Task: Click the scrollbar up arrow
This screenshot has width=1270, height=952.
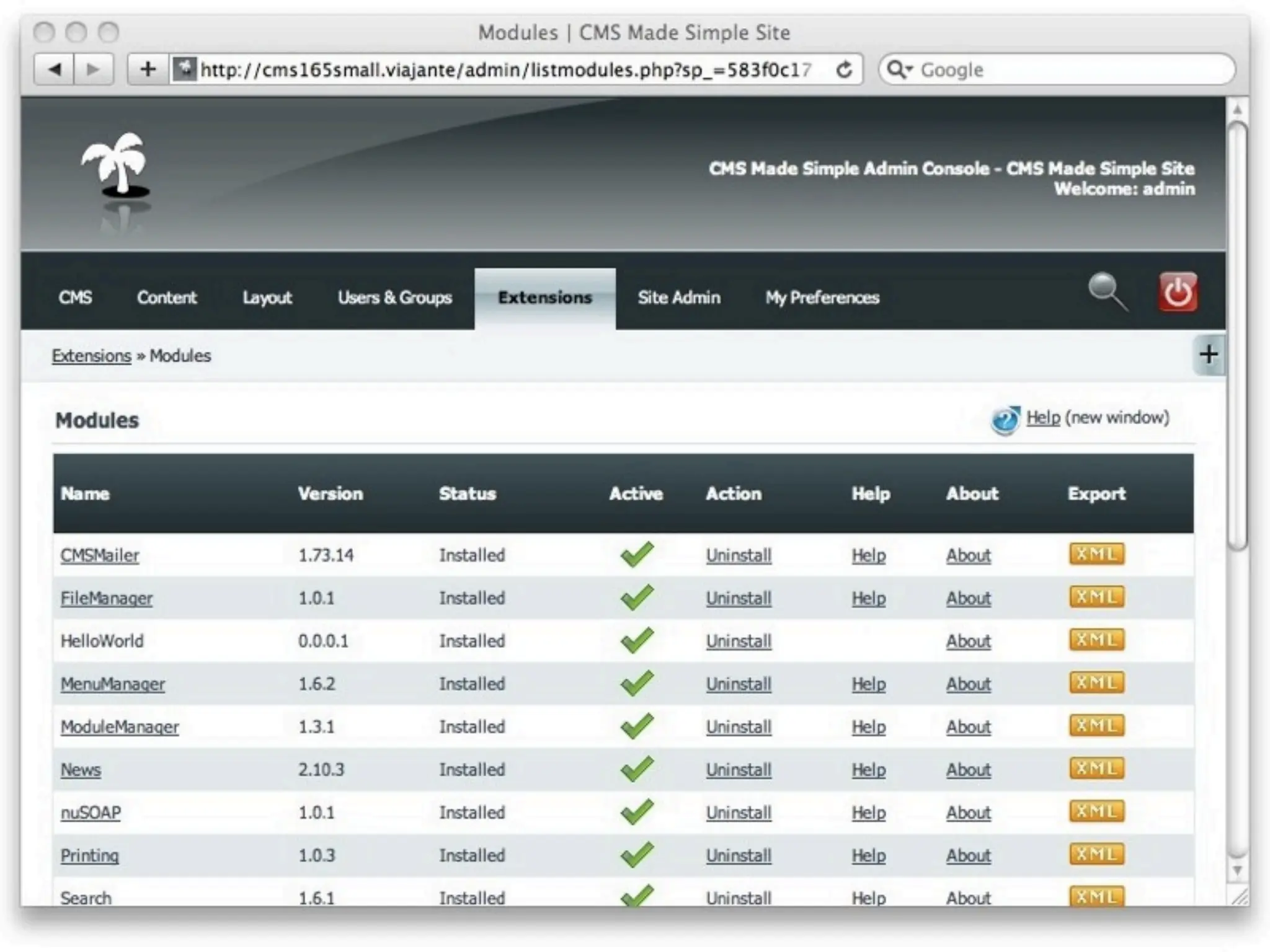Action: tap(1237, 110)
